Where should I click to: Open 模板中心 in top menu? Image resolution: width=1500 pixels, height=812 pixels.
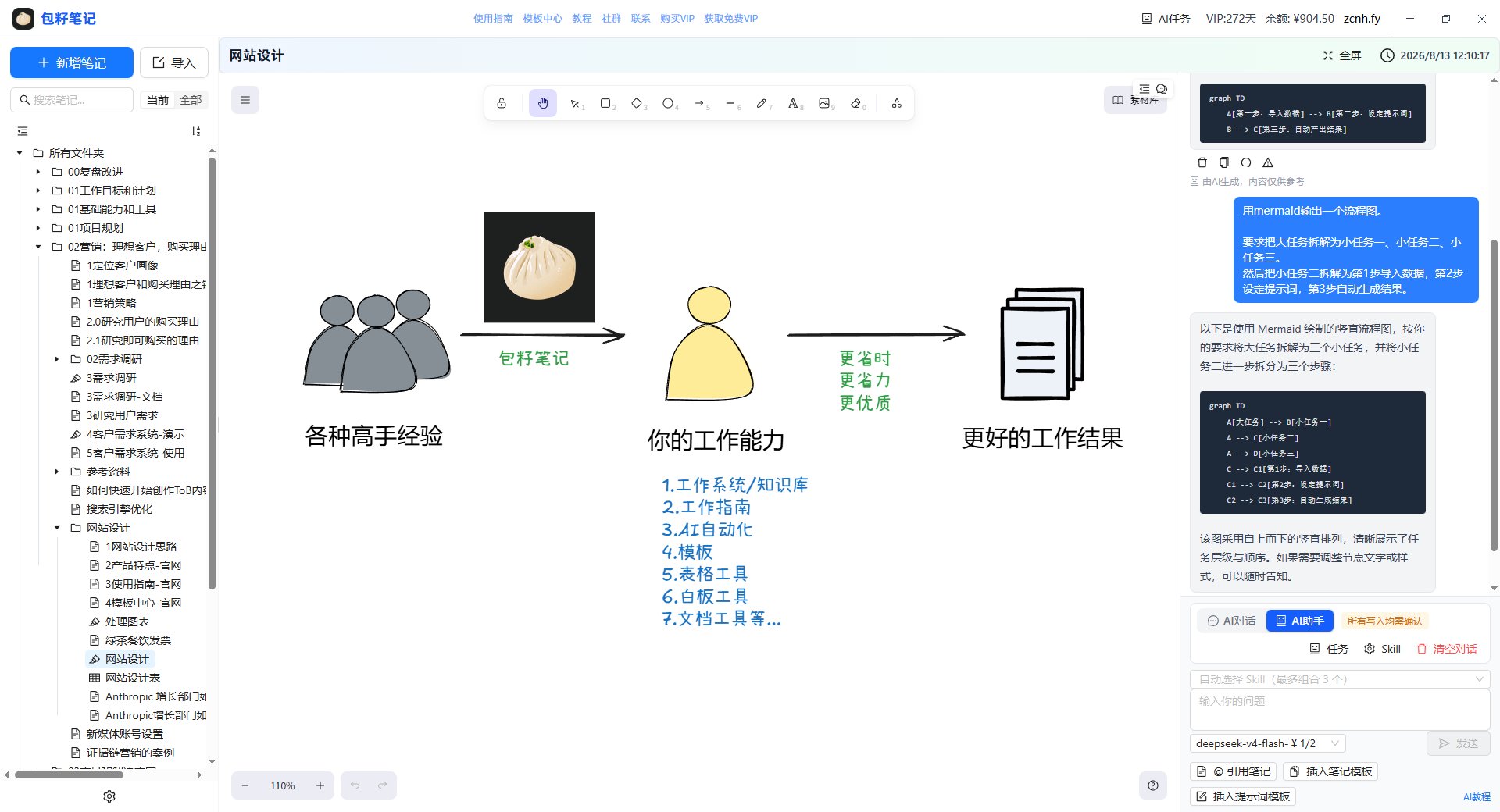pos(542,19)
